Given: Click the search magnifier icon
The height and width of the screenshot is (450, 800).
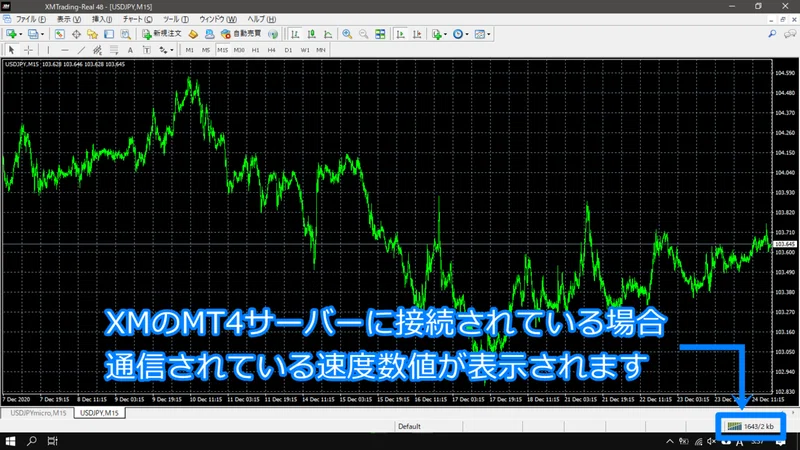Looking at the screenshot, I should [772, 34].
